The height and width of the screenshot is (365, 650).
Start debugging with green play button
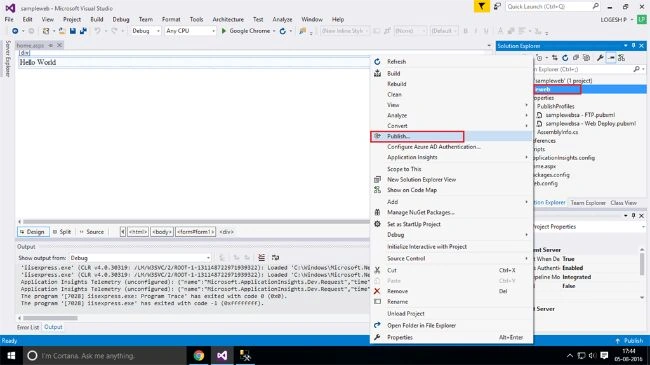(224, 31)
